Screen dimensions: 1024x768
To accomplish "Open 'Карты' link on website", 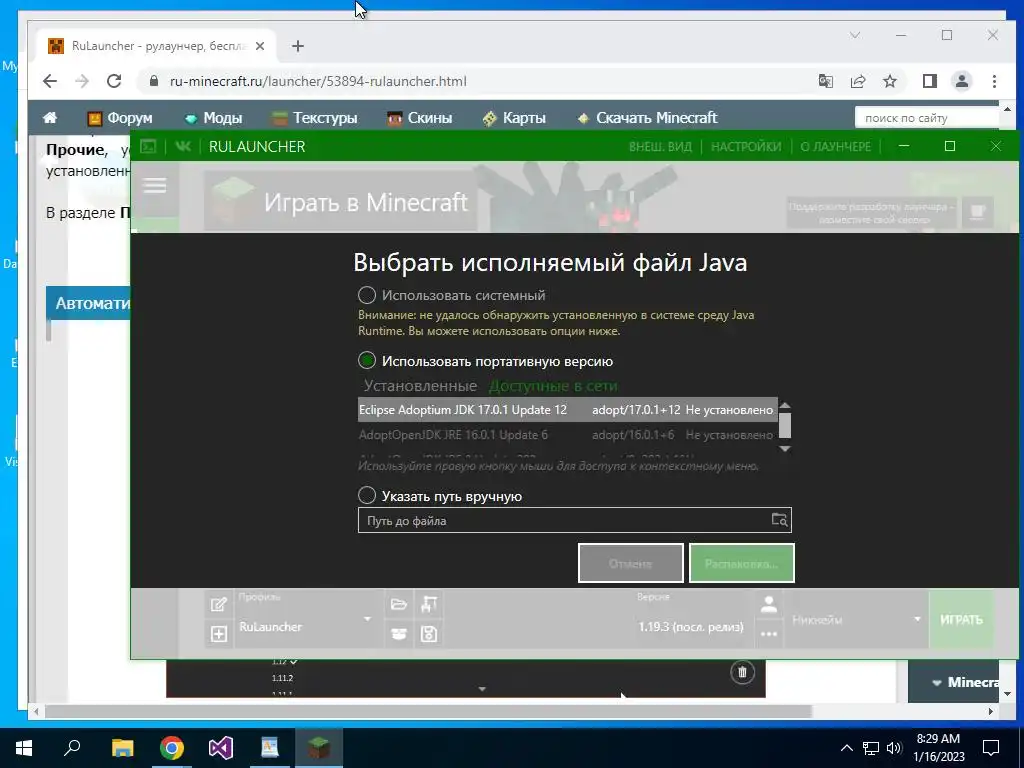I will click(514, 118).
